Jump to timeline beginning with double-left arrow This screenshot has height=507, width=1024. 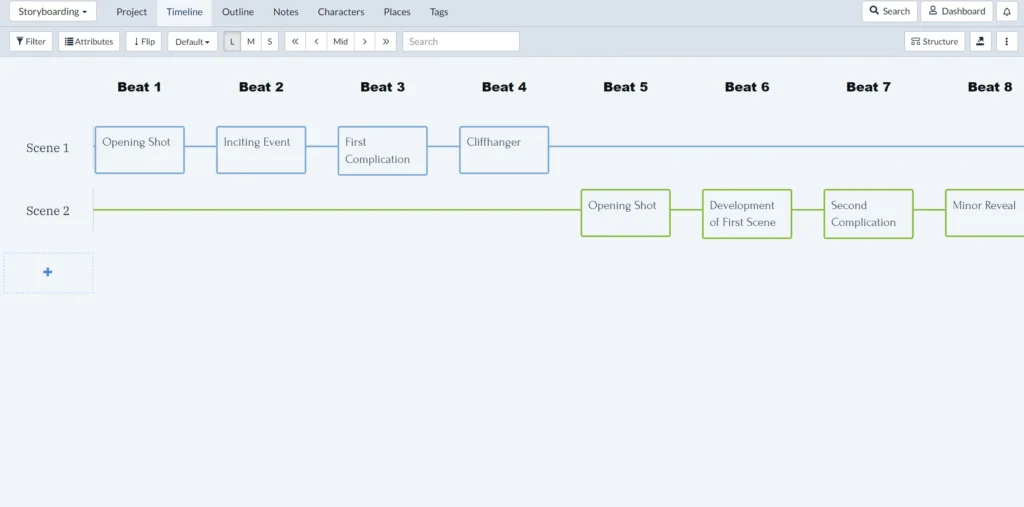[295, 41]
